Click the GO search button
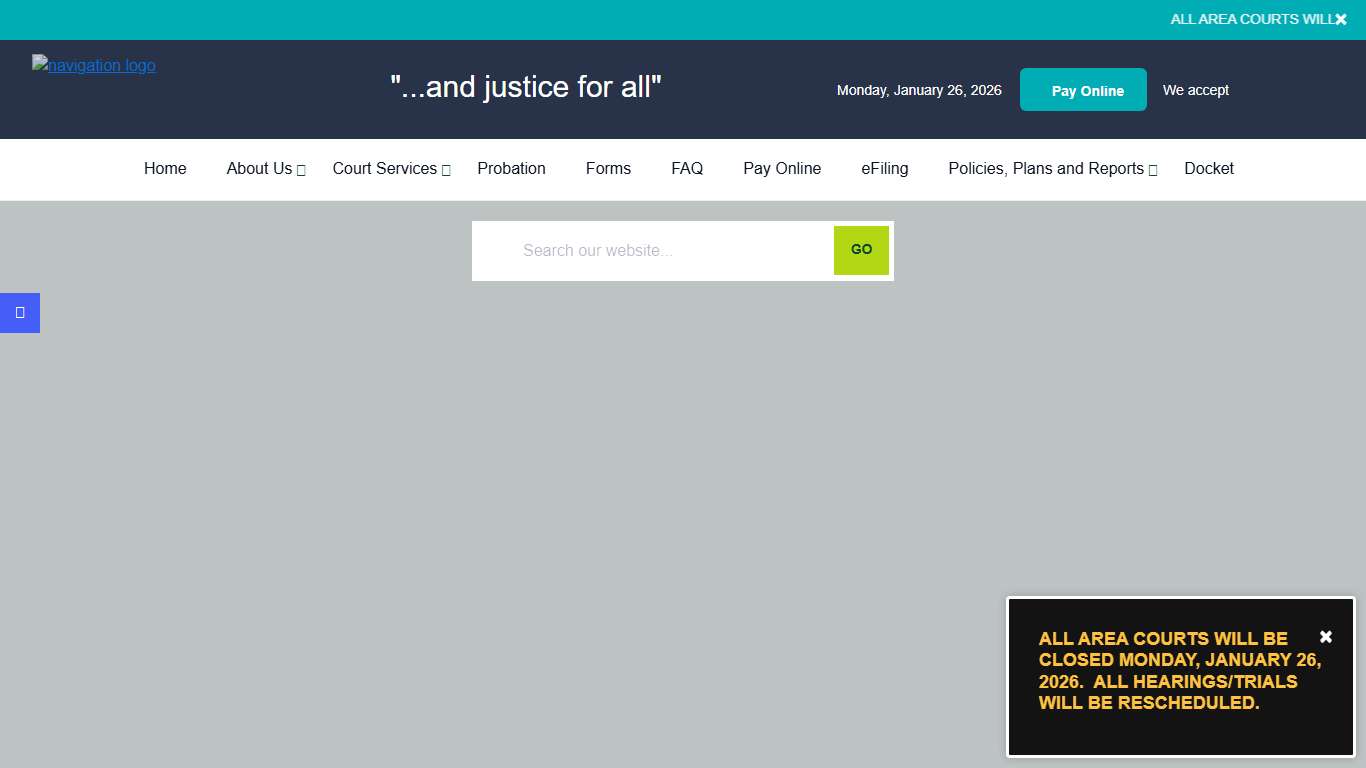The width and height of the screenshot is (1366, 768). [861, 250]
